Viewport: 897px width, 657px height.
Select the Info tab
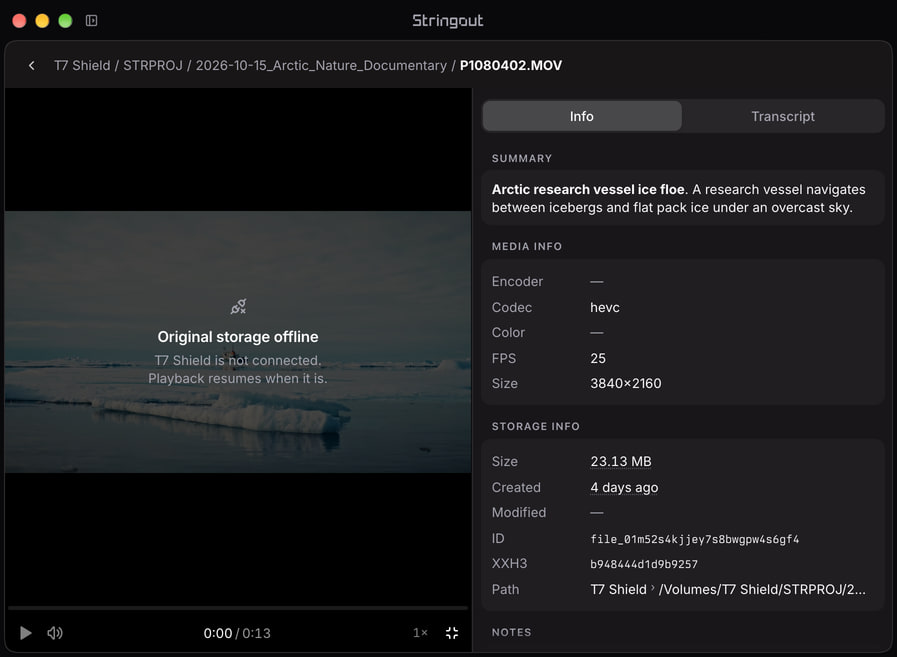tap(582, 116)
